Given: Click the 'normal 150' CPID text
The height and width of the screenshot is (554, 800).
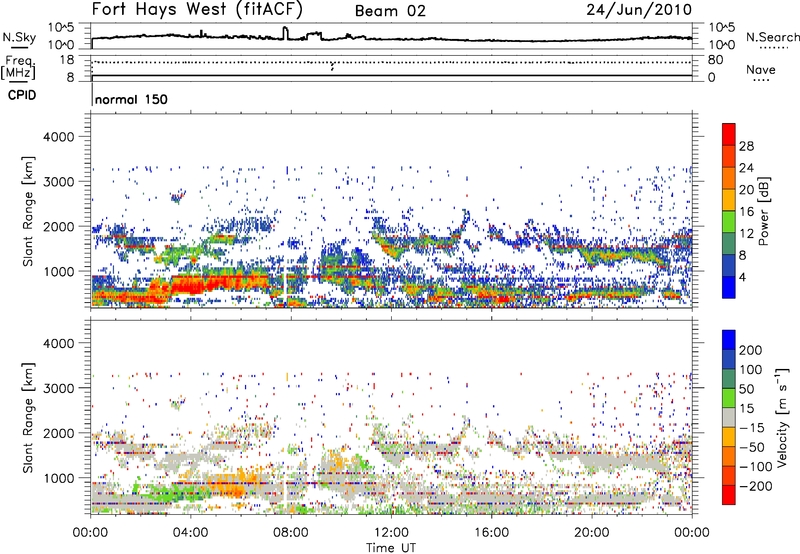Looking at the screenshot, I should coord(131,99).
